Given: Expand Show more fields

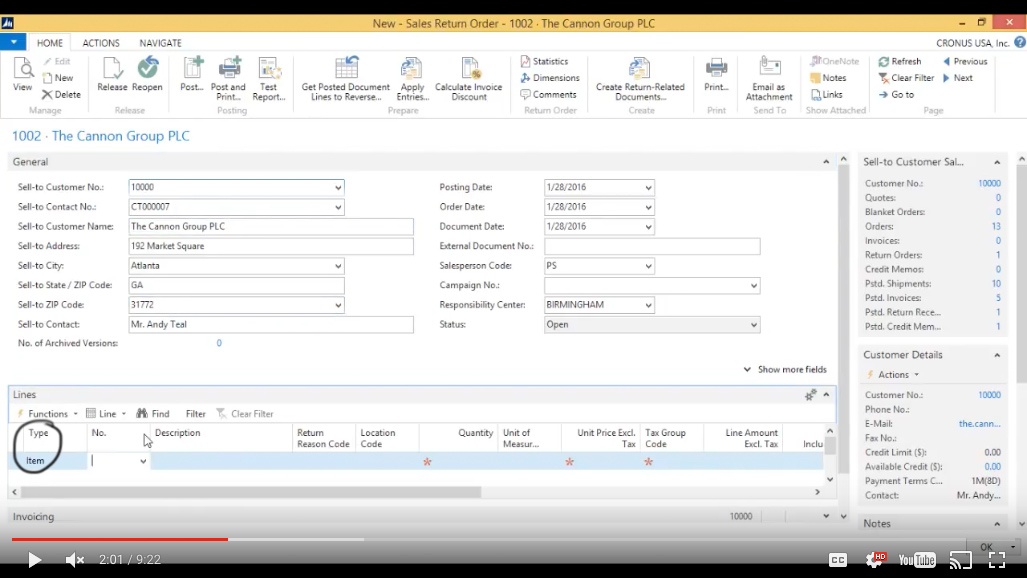Looking at the screenshot, I should tap(785, 370).
